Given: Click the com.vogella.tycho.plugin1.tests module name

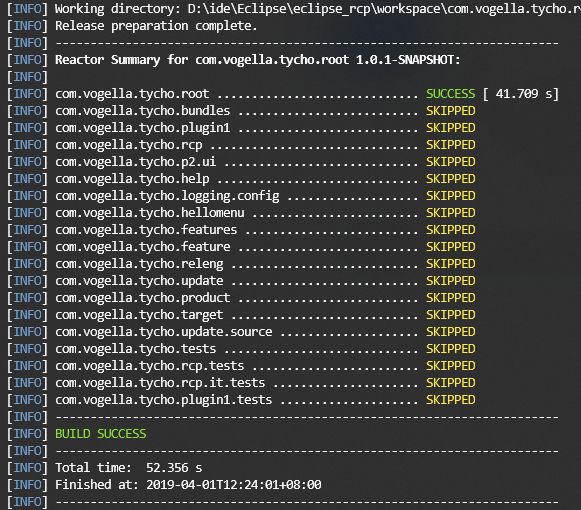Looking at the screenshot, I should 164,400.
